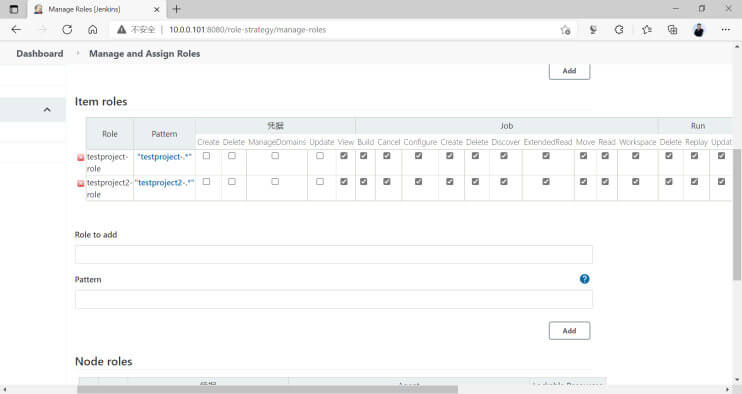Open the Dashboard breadcrumb
Image resolution: width=742 pixels, height=394 pixels.
tap(40, 53)
